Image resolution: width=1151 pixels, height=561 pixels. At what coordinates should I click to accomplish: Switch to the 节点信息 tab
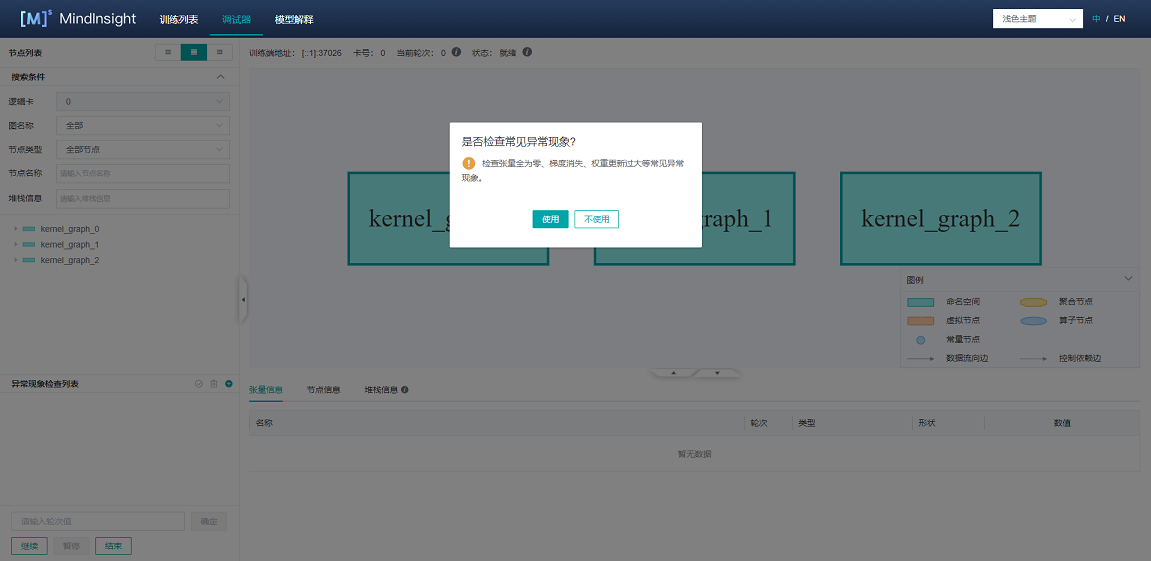click(x=323, y=390)
